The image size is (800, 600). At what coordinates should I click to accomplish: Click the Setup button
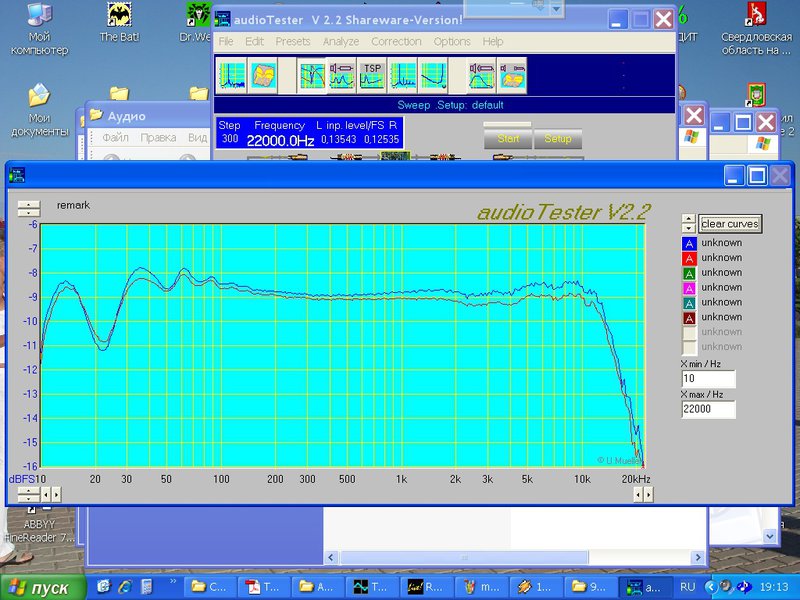pyautogui.click(x=558, y=139)
